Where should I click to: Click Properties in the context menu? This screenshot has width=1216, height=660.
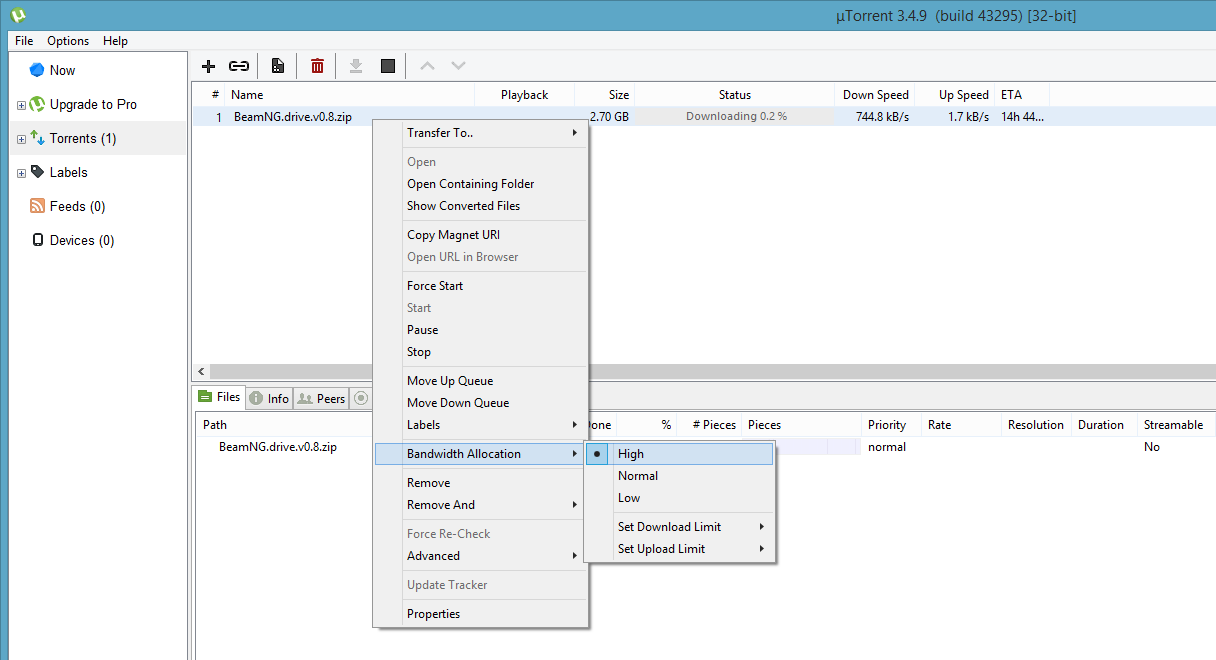click(x=433, y=614)
